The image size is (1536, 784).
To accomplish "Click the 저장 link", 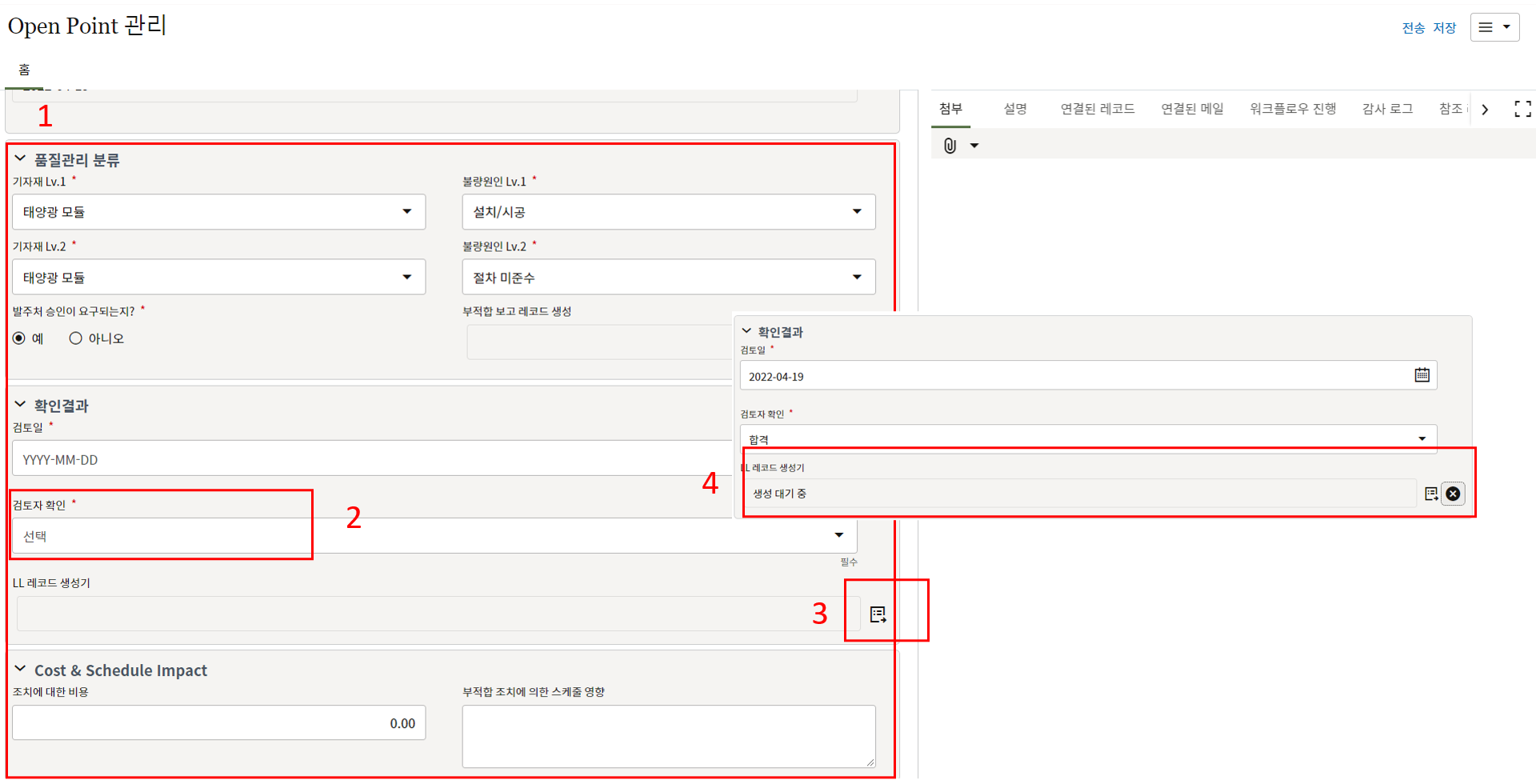I will [x=1444, y=28].
